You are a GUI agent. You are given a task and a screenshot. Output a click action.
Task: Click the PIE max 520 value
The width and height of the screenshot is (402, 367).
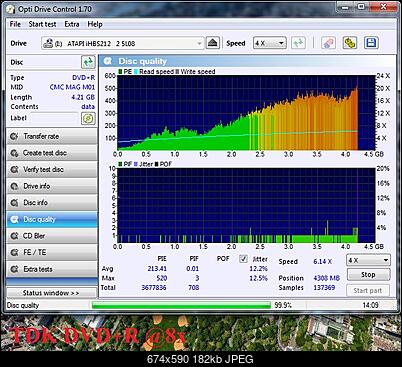162,278
